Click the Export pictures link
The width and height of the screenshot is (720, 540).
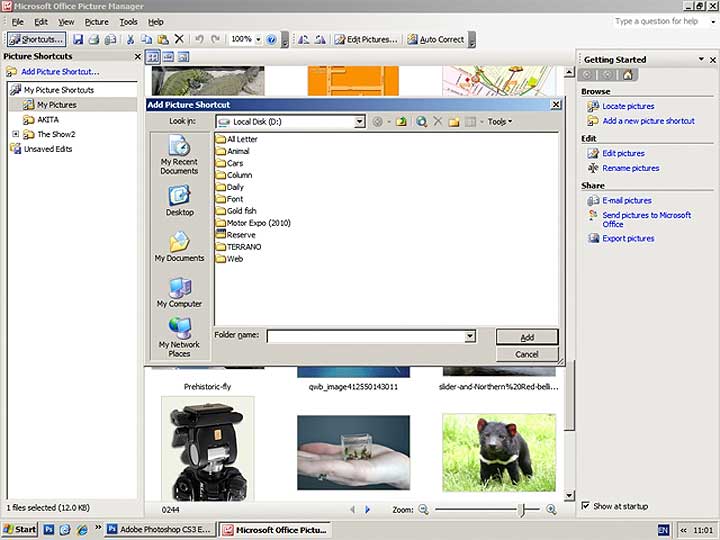point(628,238)
